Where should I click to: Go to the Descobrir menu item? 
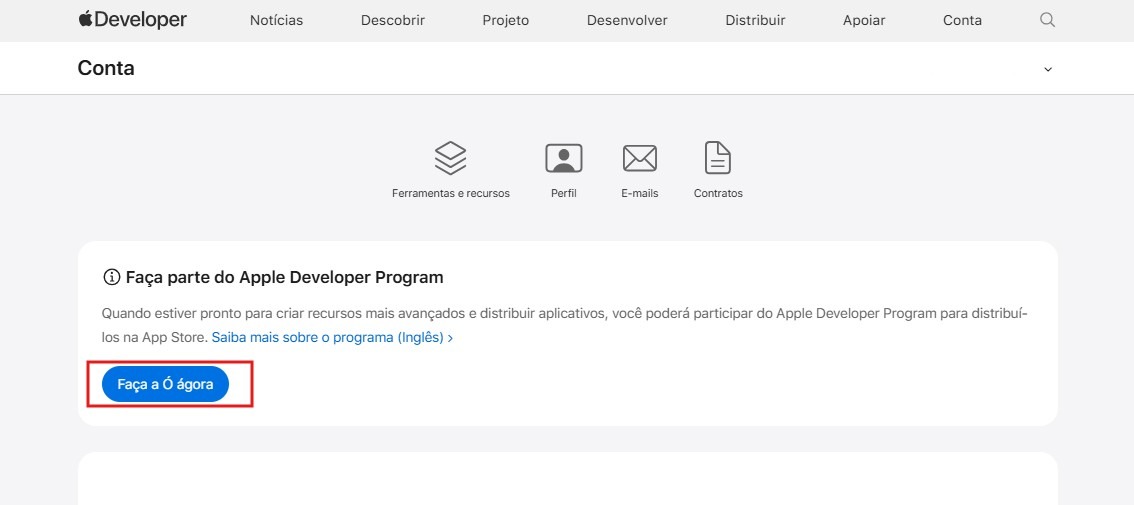tap(392, 20)
